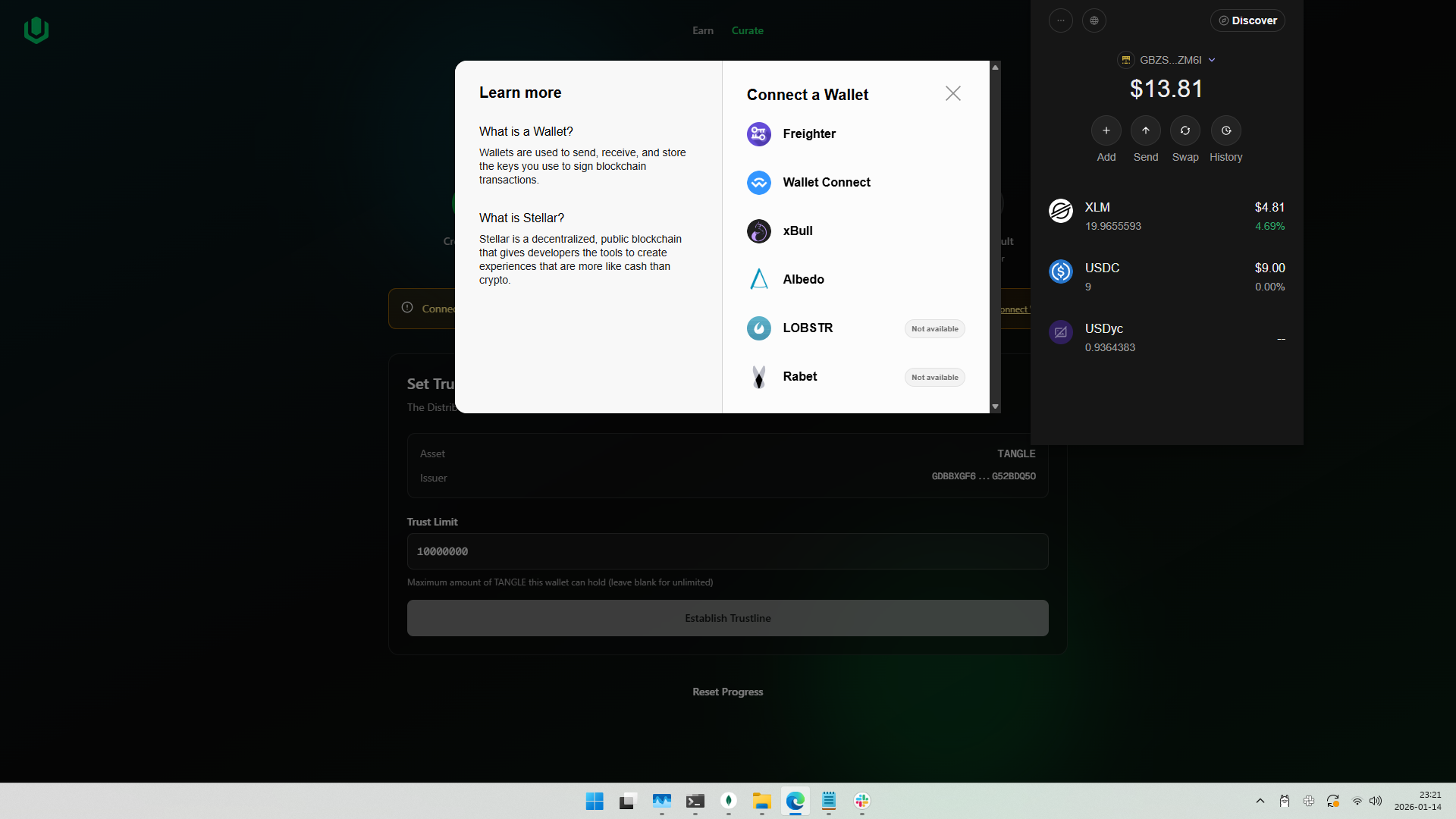This screenshot has width=1456, height=819.
Task: Click the Send arrow icon in wallet
Action: [x=1145, y=130]
